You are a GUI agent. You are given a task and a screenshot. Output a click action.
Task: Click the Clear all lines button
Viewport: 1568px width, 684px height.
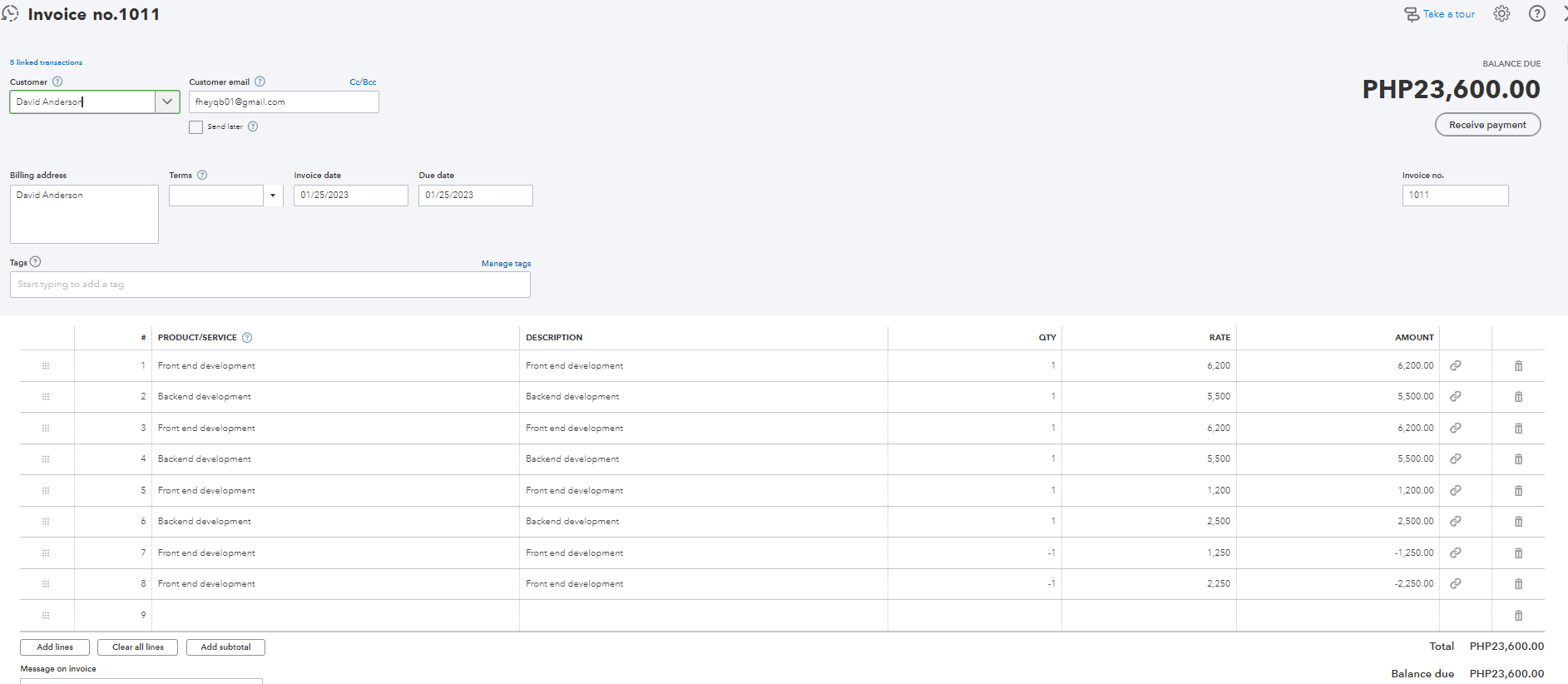138,647
